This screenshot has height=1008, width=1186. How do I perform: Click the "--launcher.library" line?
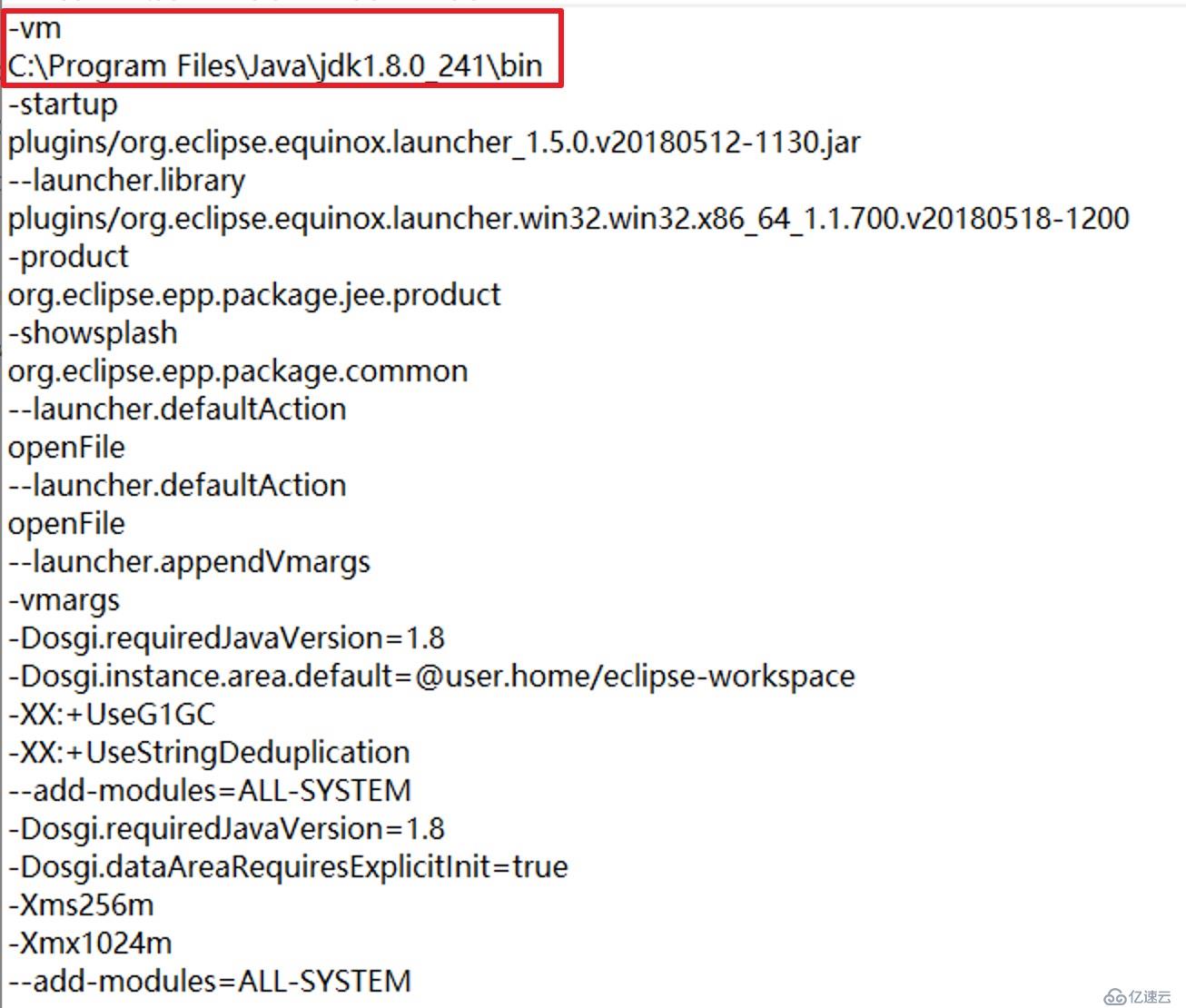pyautogui.click(x=126, y=181)
